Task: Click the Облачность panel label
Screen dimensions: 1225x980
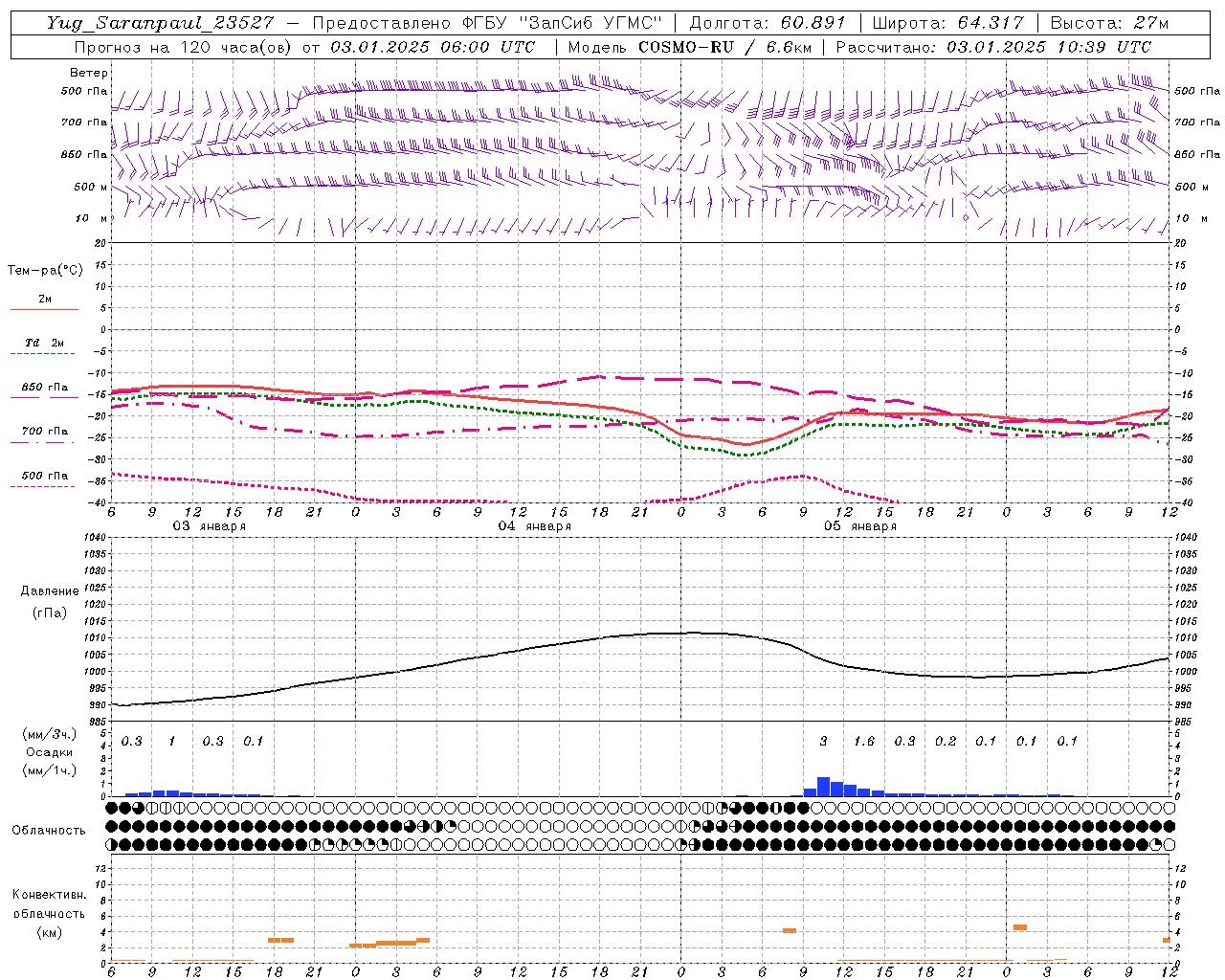Action: (x=49, y=830)
